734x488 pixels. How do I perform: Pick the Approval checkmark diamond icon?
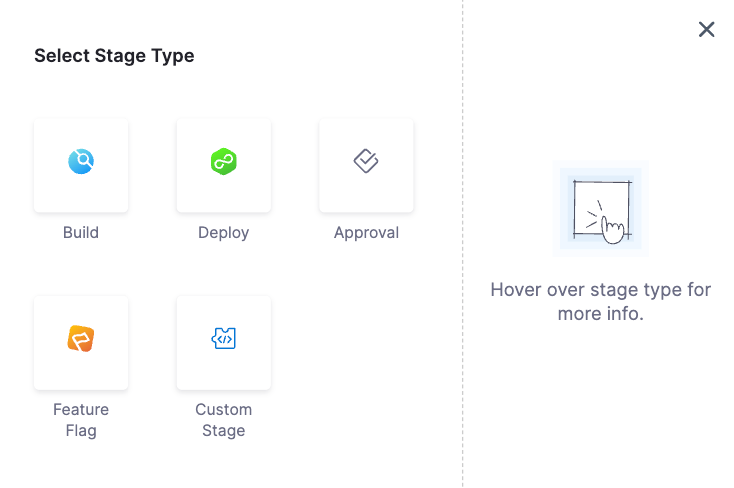(x=366, y=161)
